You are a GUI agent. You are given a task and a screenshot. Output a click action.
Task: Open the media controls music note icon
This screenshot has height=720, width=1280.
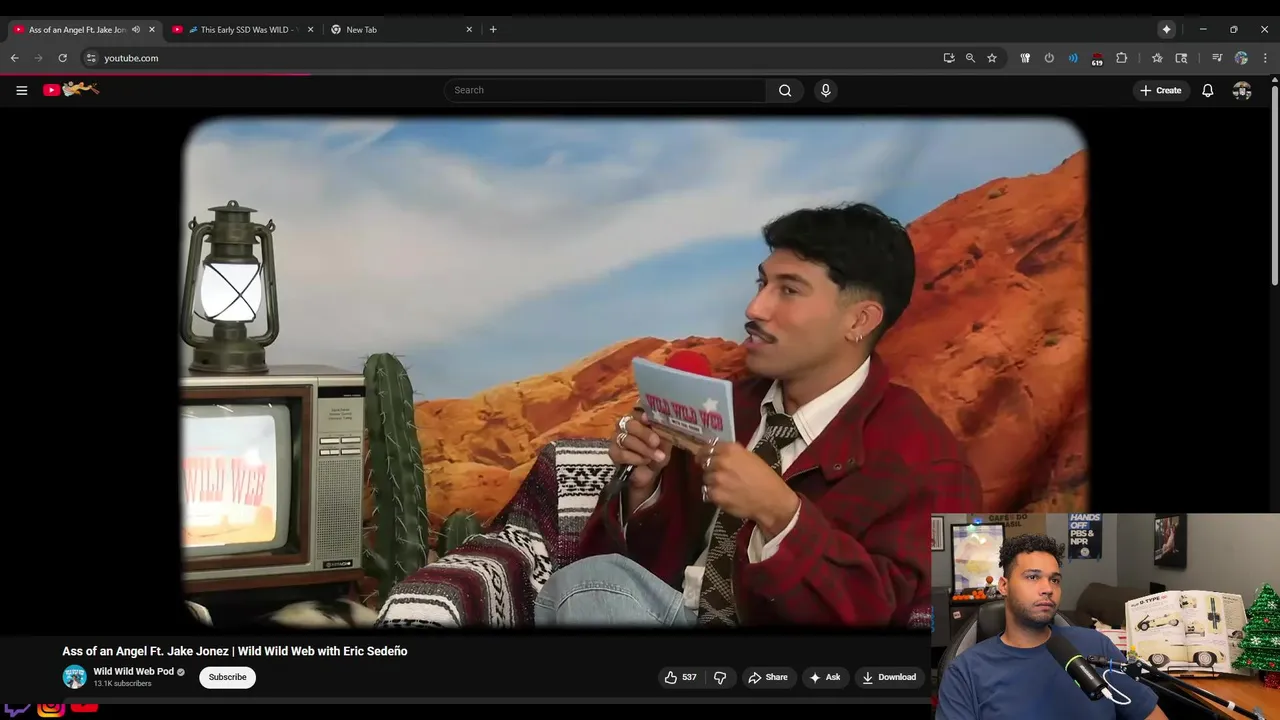(1217, 58)
